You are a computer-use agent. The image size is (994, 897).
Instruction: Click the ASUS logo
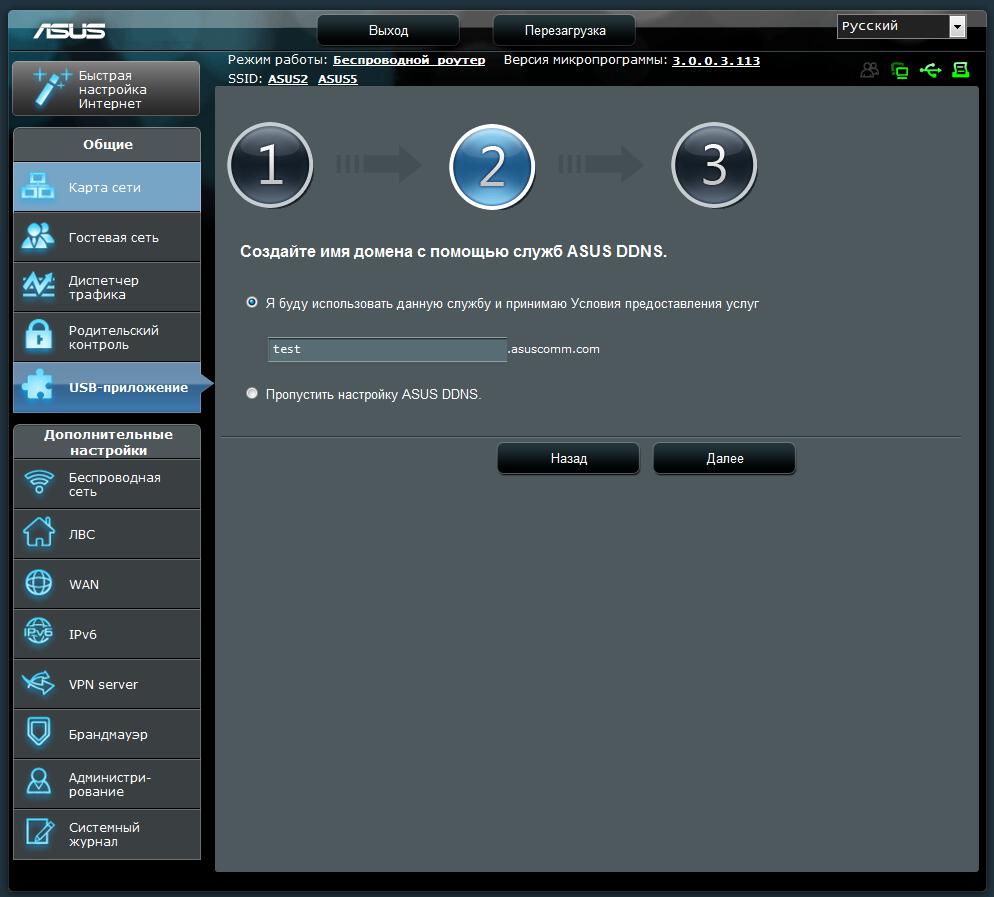(x=69, y=30)
